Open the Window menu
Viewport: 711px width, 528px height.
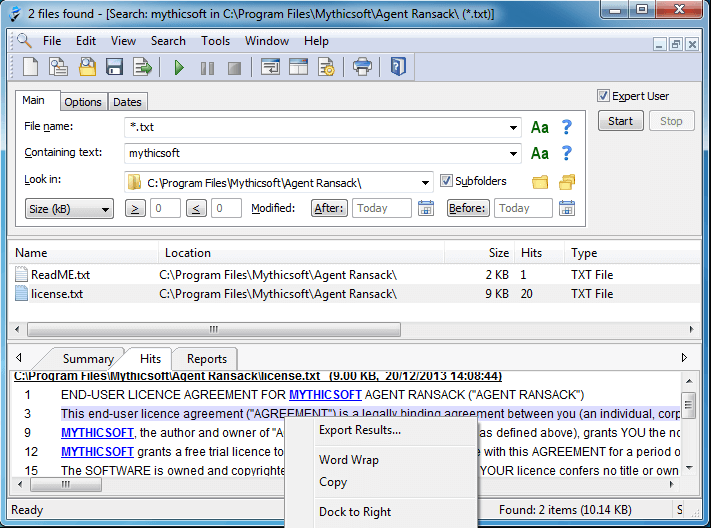tap(267, 41)
